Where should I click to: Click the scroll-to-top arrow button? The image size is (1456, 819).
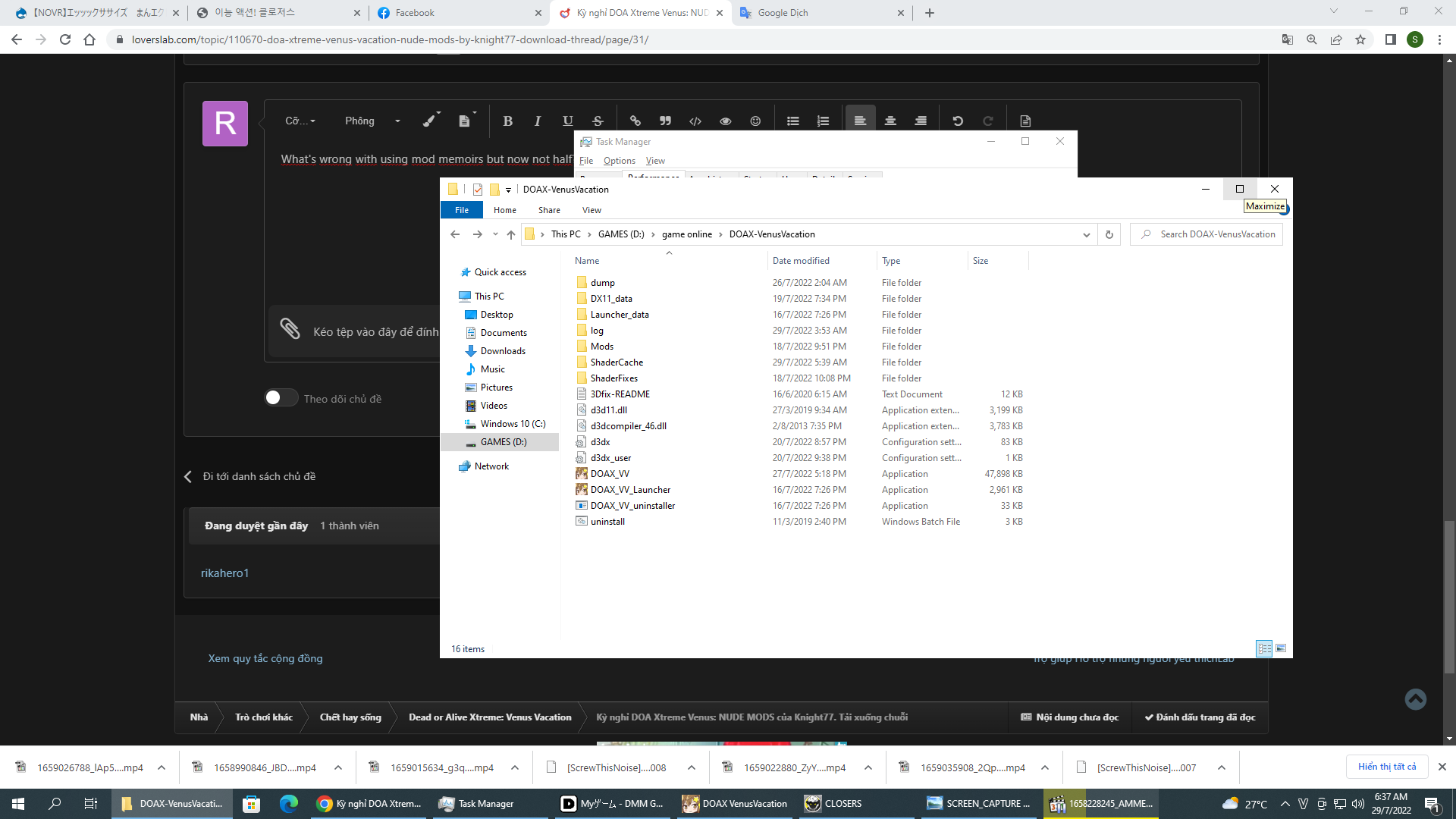1415,698
